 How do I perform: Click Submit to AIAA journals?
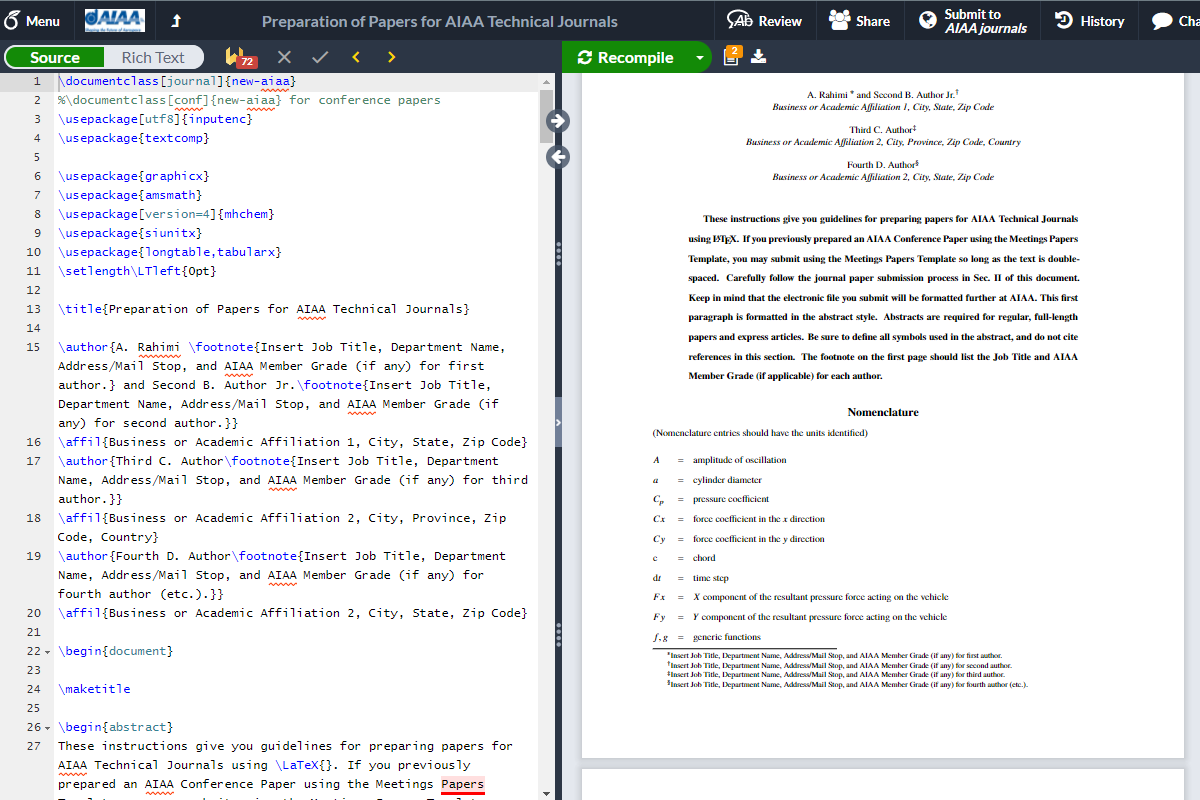click(973, 21)
